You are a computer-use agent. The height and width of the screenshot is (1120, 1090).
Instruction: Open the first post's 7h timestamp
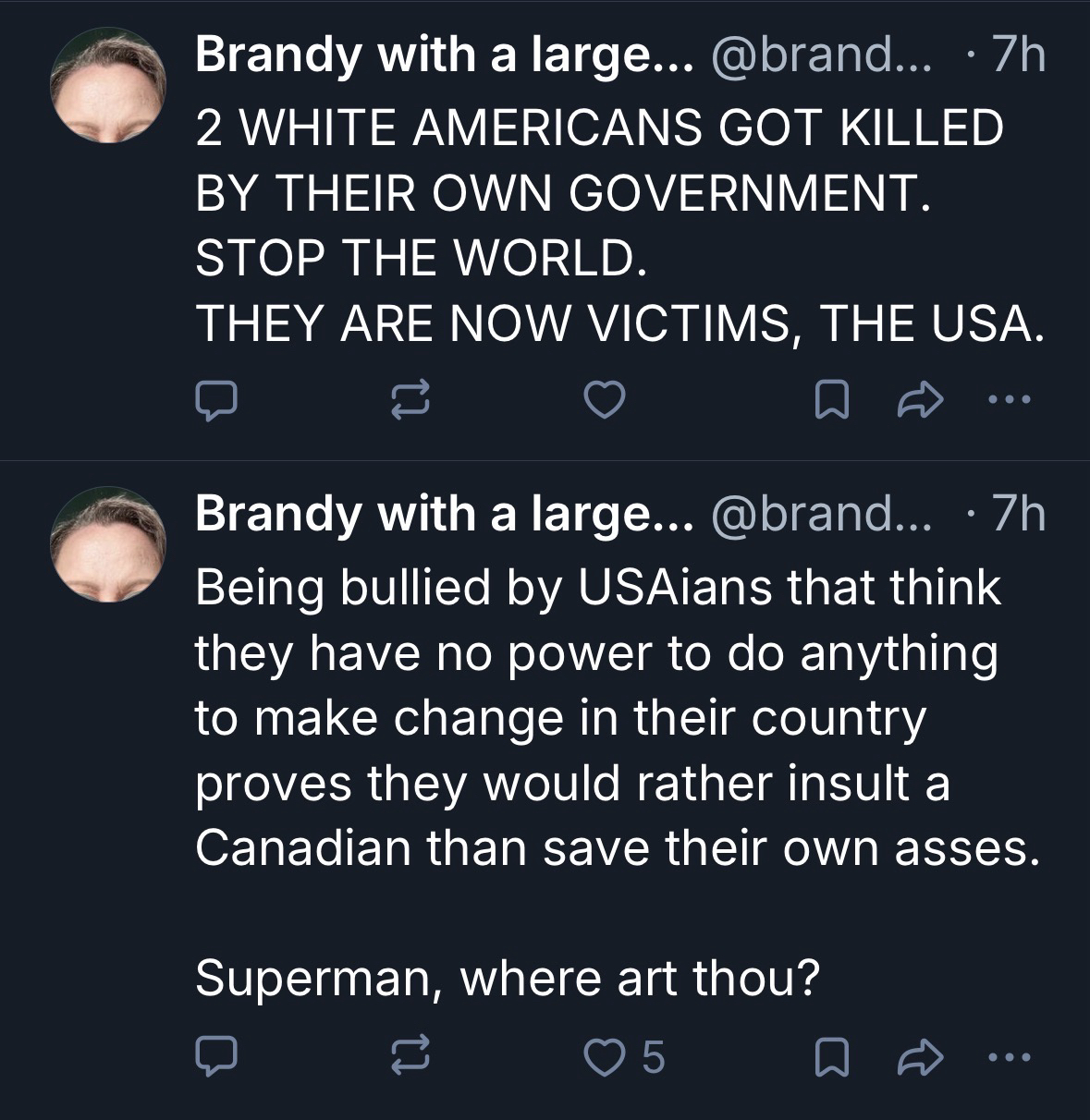point(1017,57)
